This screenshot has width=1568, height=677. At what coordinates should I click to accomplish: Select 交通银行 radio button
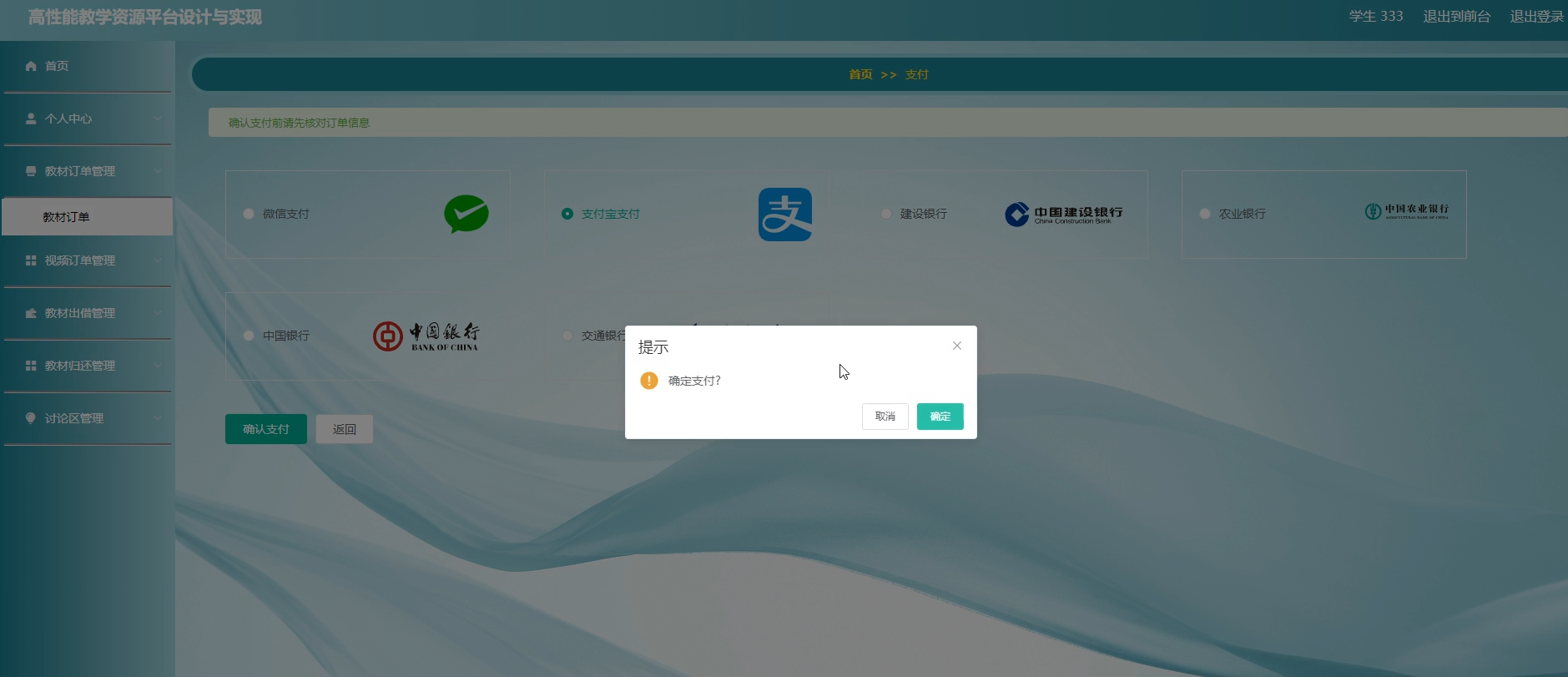(567, 336)
